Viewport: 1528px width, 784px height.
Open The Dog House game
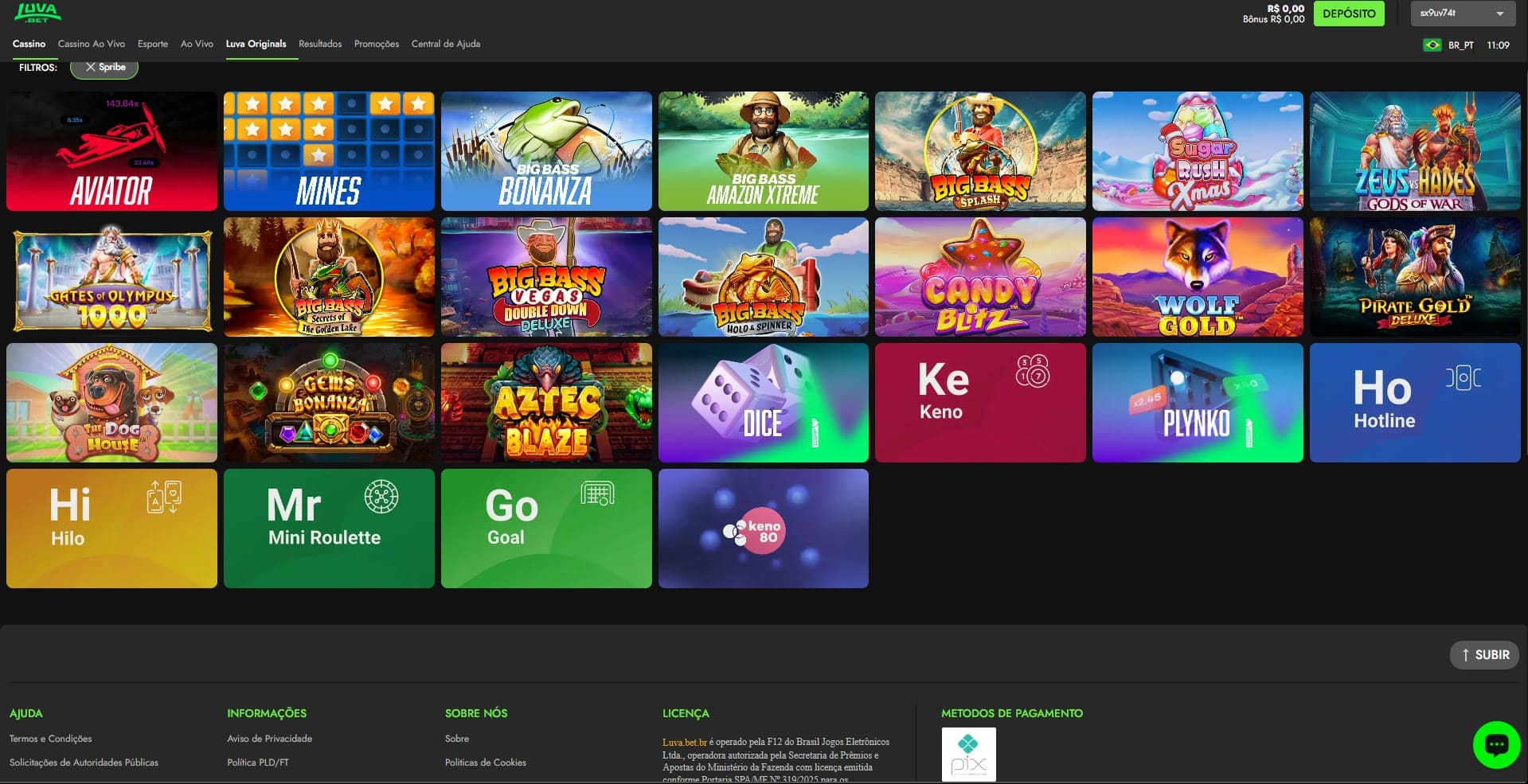111,403
